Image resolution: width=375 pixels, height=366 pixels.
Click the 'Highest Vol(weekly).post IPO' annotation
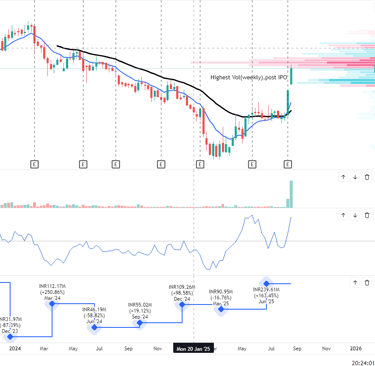249,77
